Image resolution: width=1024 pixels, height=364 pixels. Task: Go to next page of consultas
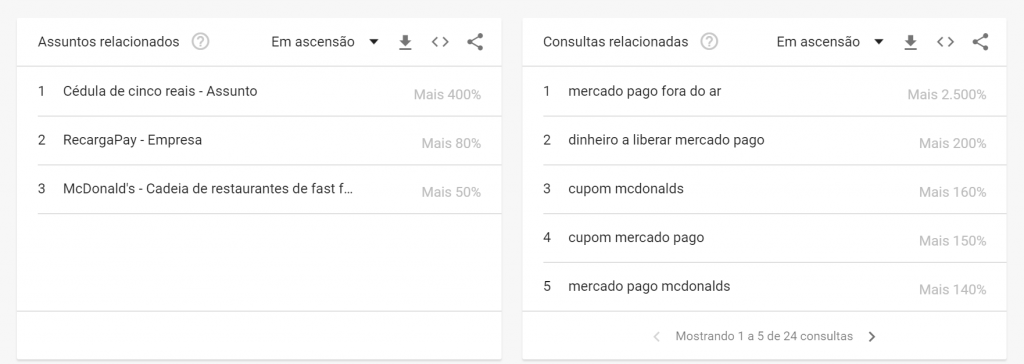(872, 337)
